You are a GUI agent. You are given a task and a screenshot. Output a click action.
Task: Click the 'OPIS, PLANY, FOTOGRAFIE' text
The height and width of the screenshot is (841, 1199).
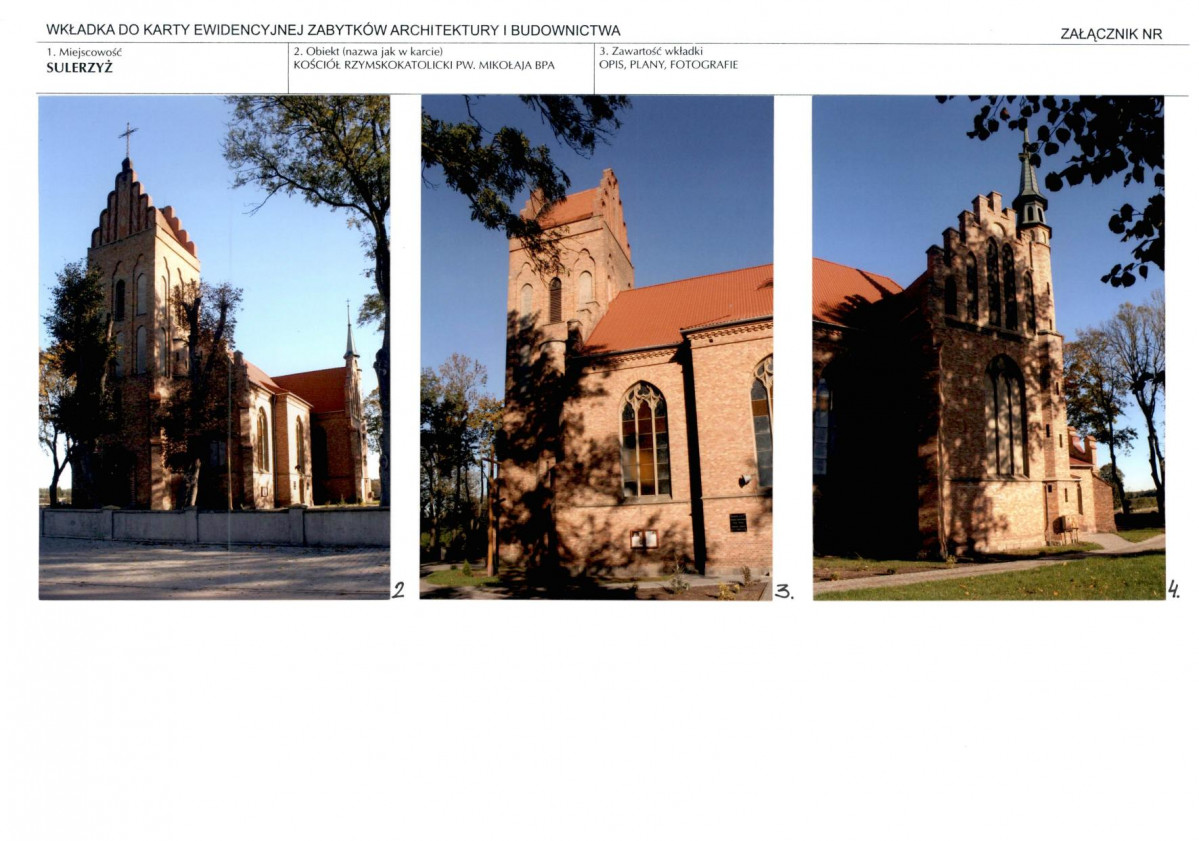click(x=668, y=65)
